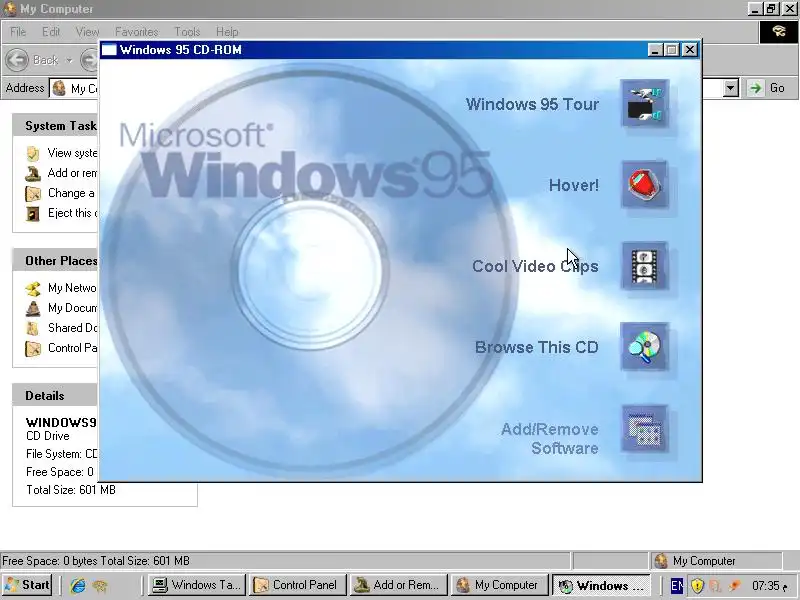Open the Cool Video Clips filmstrip icon
The image size is (800, 600).
point(644,266)
